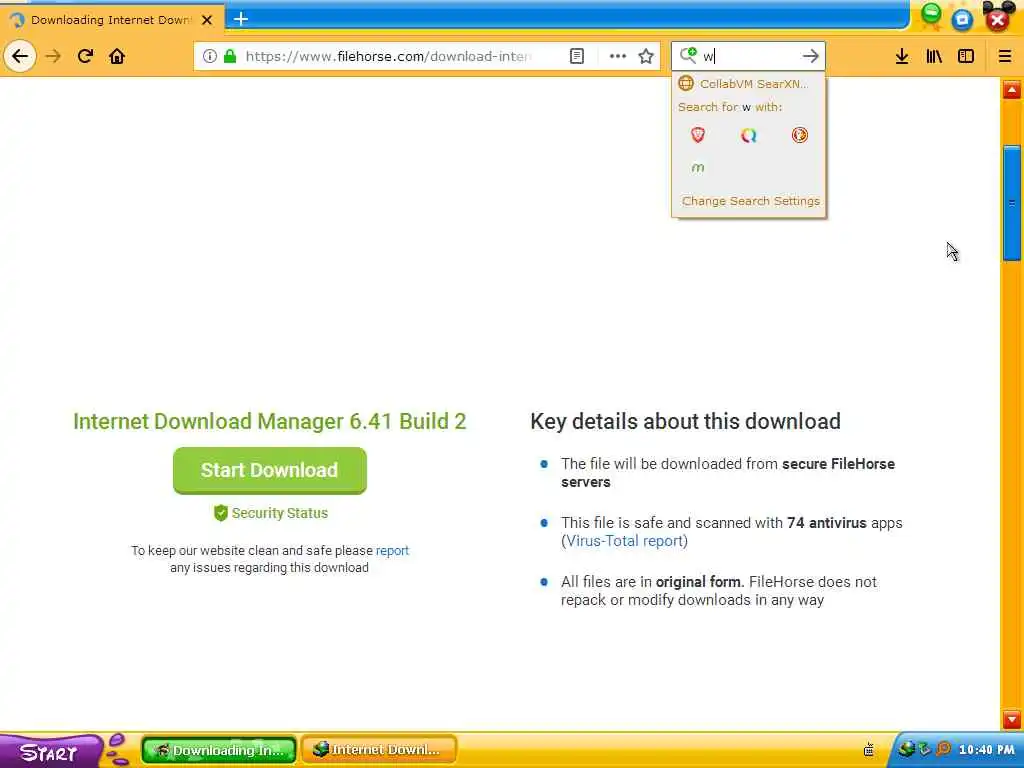Open the browser home page
Image resolution: width=1024 pixels, height=768 pixels.
pos(117,56)
